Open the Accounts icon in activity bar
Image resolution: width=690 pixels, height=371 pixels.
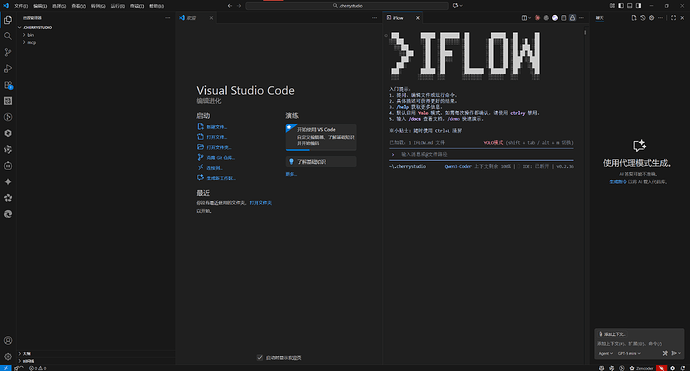(x=8, y=341)
